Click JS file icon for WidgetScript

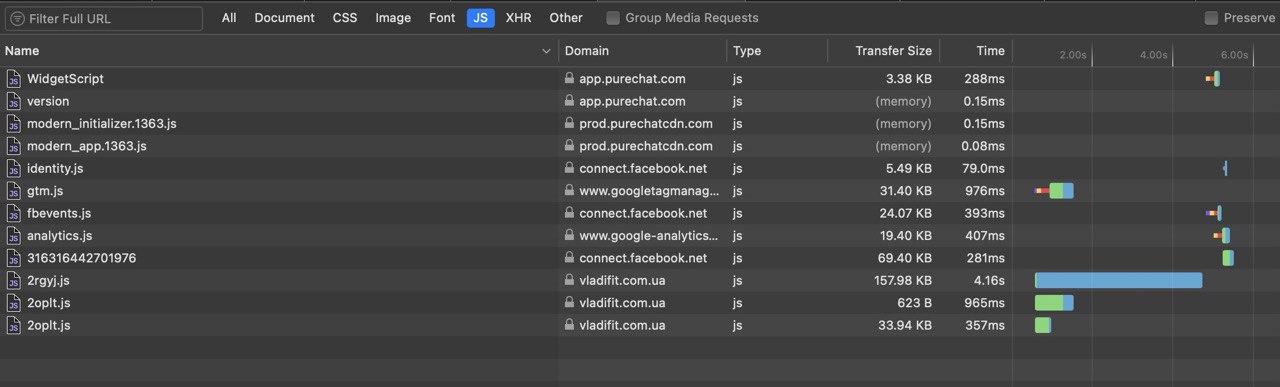point(14,79)
